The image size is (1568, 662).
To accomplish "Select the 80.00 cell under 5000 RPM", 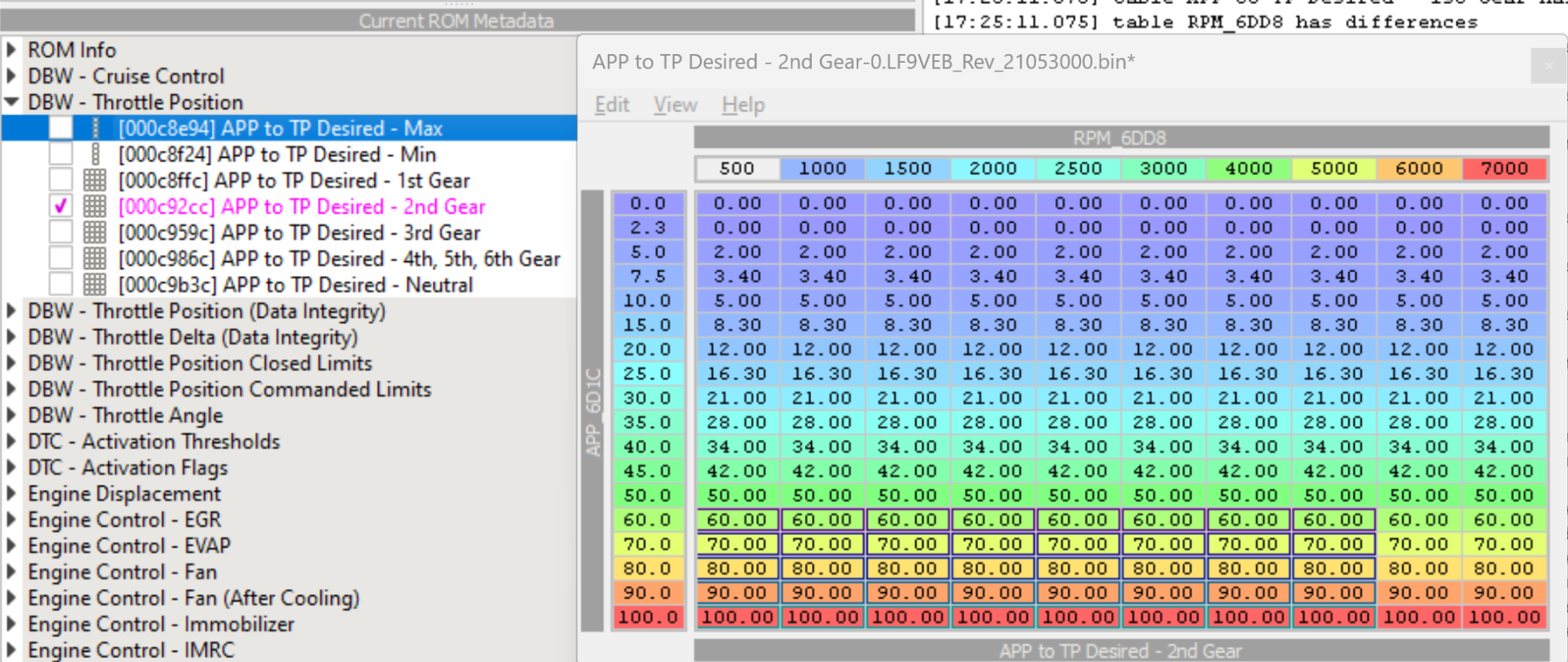I will pyautogui.click(x=1333, y=569).
